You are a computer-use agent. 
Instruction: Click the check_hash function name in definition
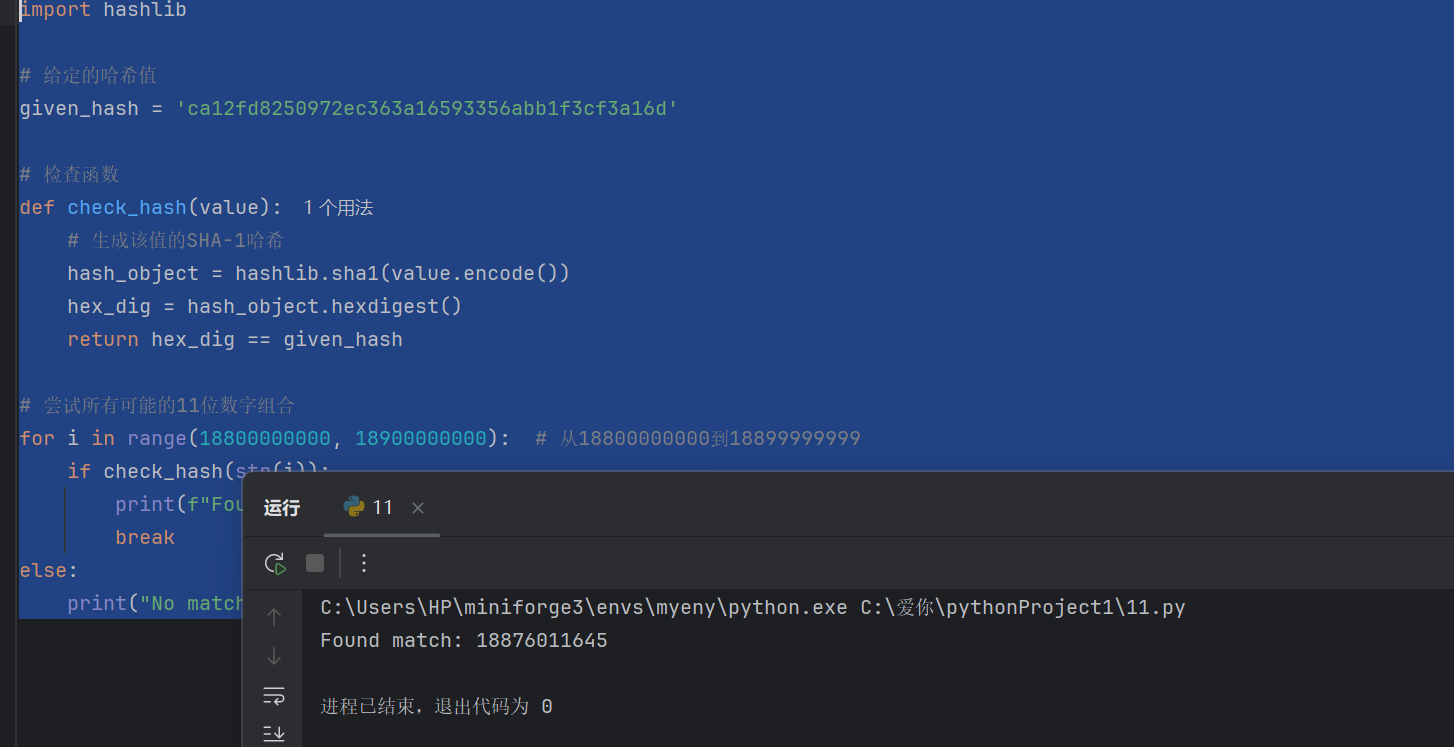tap(127, 207)
